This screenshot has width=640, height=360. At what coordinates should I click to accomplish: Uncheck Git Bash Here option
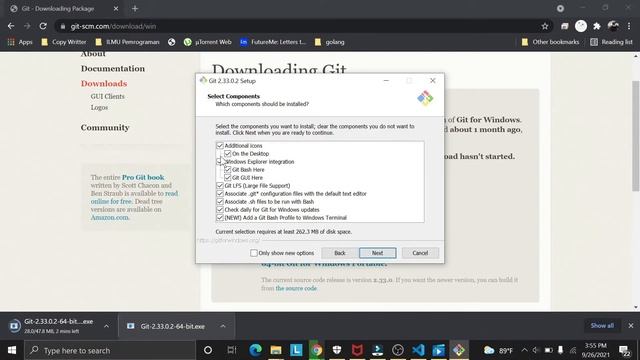pyautogui.click(x=228, y=170)
